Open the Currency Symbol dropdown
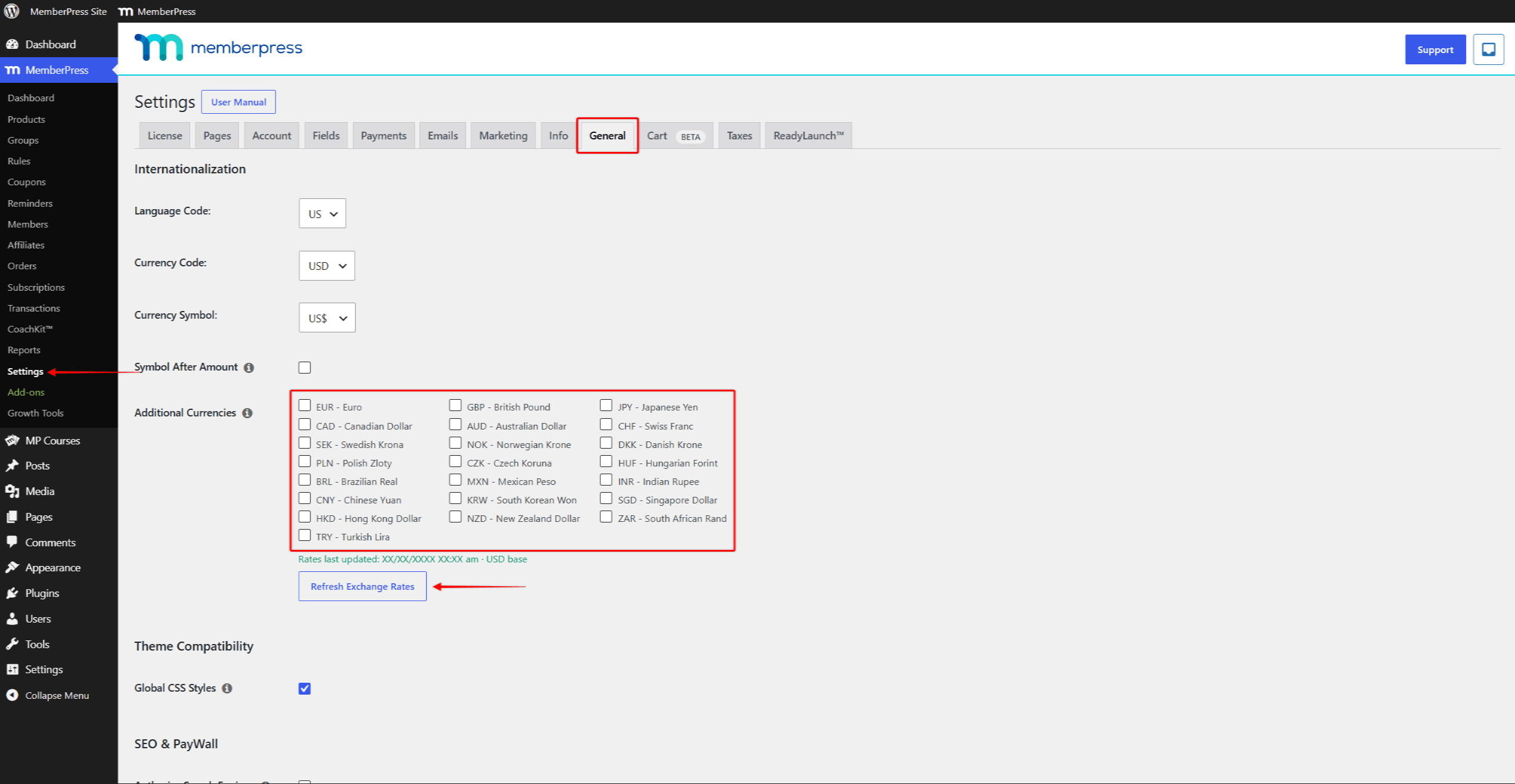The height and width of the screenshot is (784, 1515). (x=327, y=318)
